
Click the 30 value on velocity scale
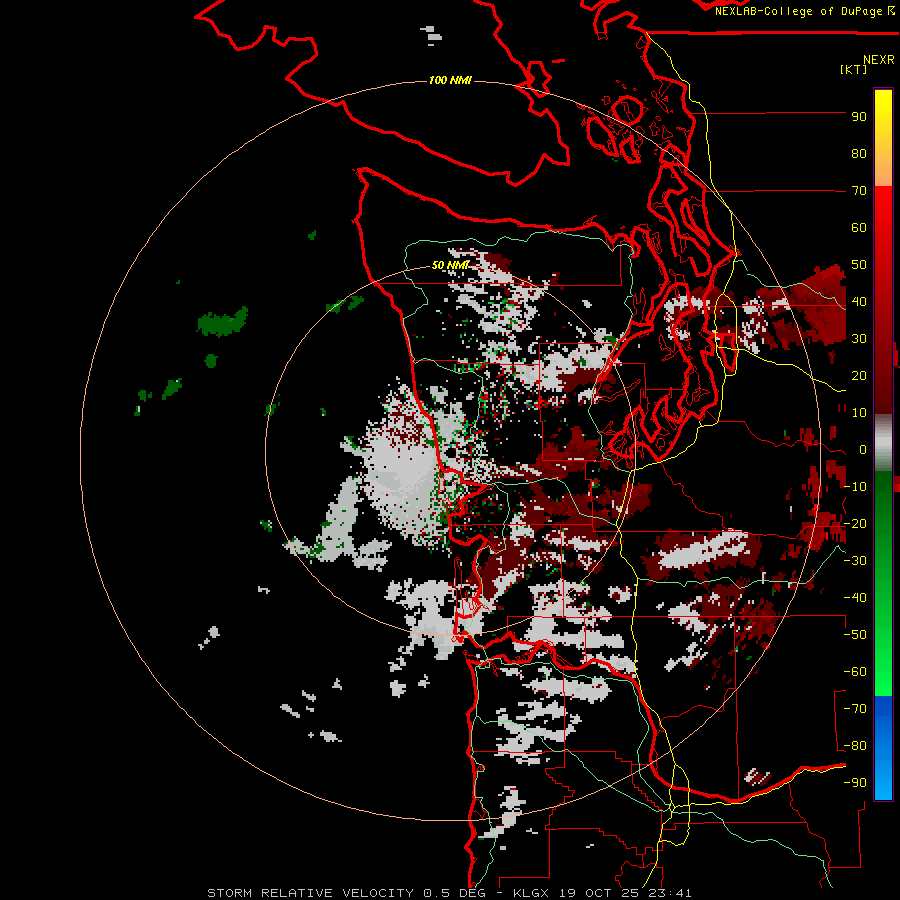click(859, 339)
